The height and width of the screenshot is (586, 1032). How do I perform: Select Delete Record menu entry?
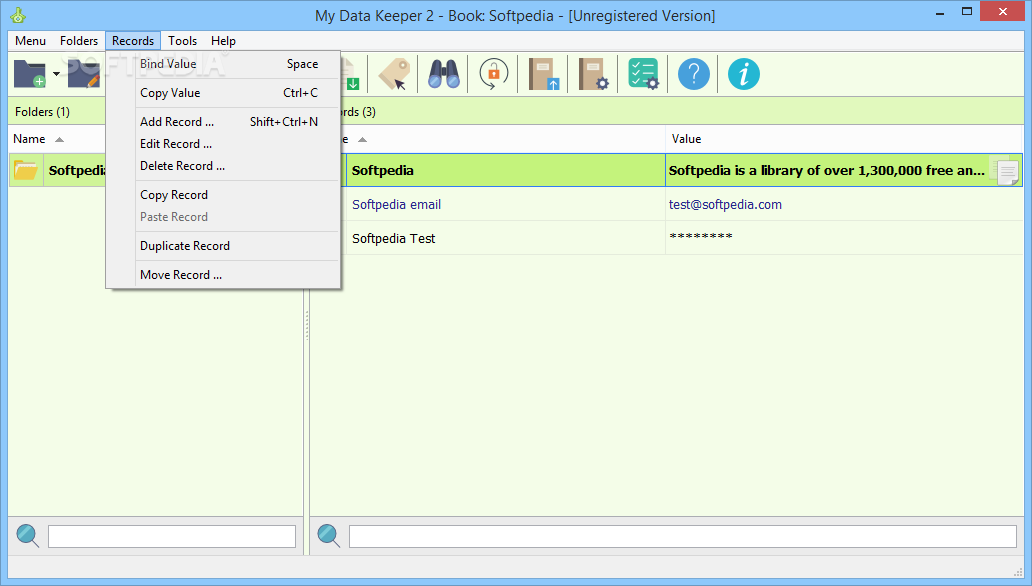pyautogui.click(x=223, y=166)
